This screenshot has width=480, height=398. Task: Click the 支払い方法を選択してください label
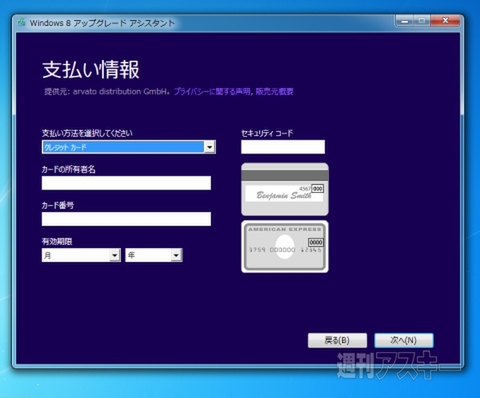click(x=87, y=133)
